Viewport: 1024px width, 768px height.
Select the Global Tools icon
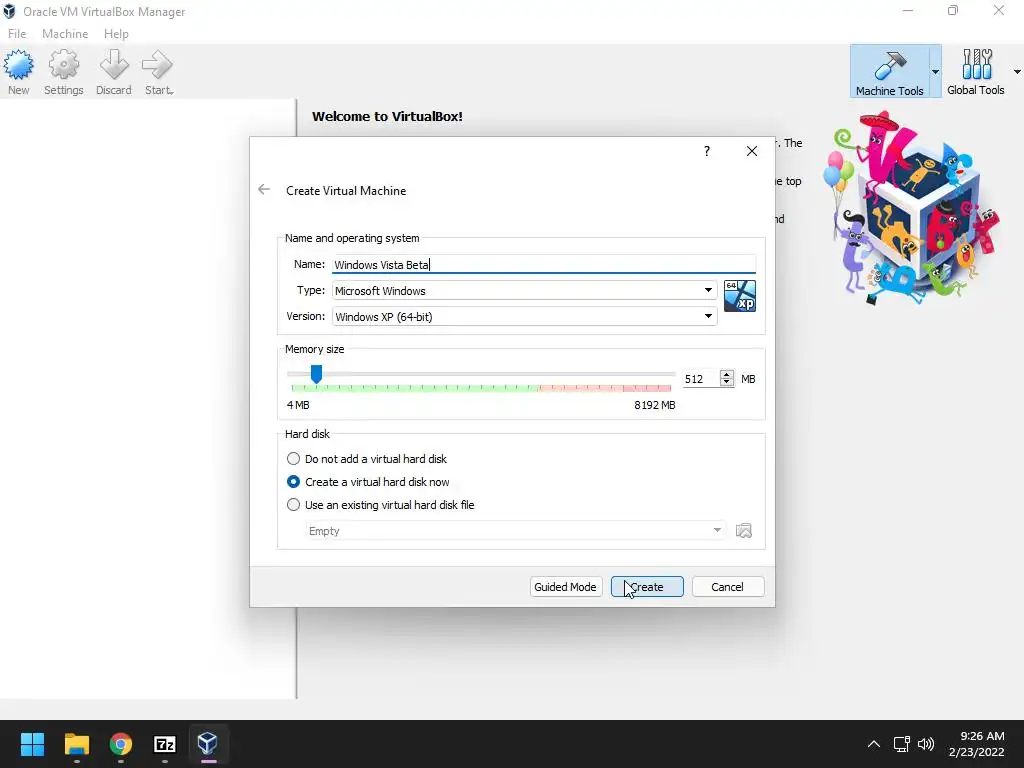tap(976, 72)
